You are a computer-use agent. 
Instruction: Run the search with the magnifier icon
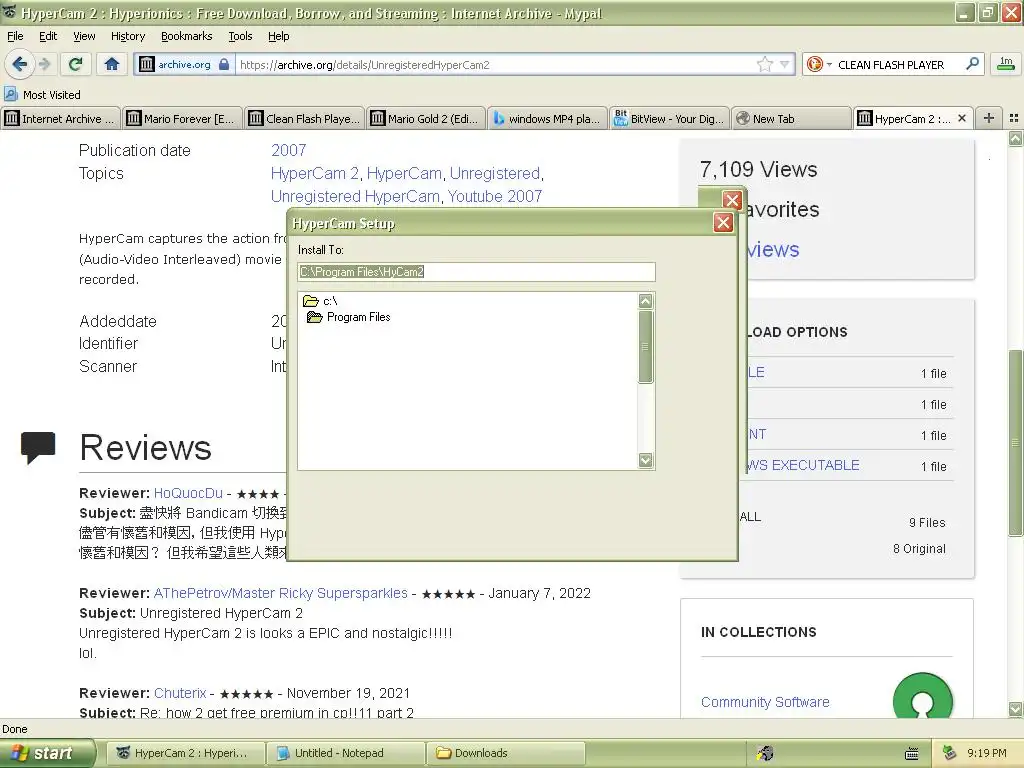point(972,64)
